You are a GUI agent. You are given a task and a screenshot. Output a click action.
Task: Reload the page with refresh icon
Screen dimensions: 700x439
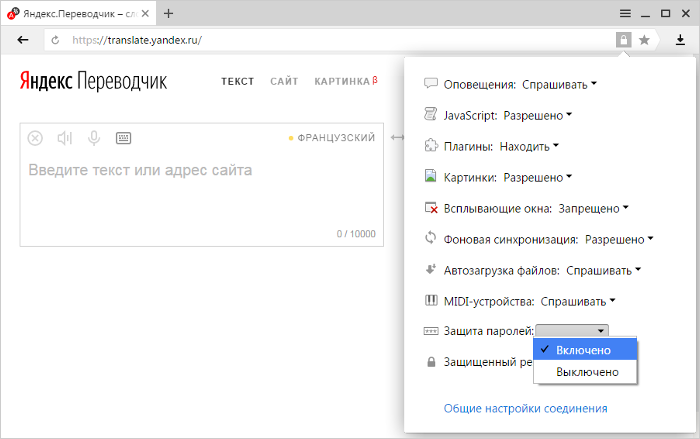pos(55,40)
